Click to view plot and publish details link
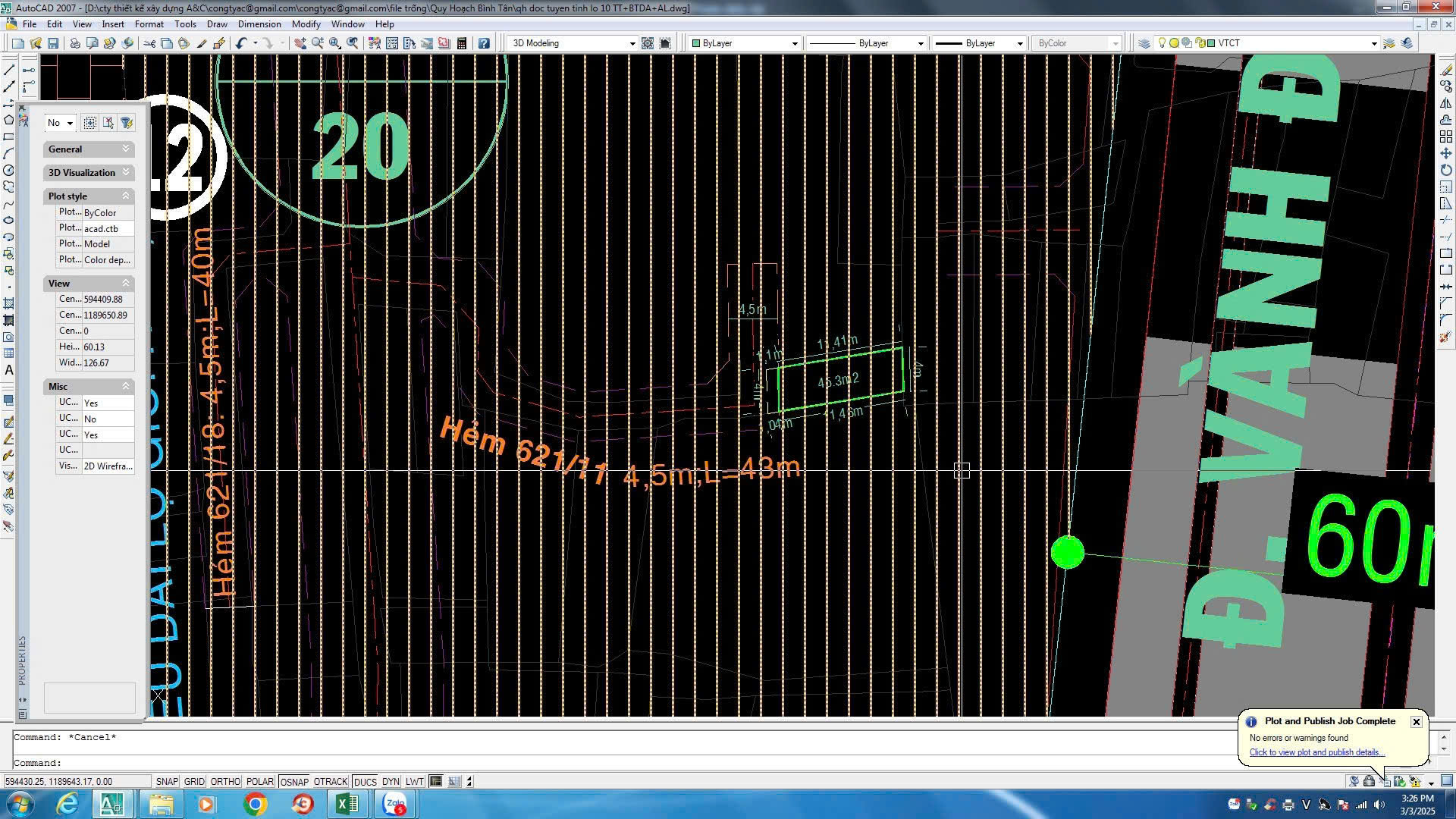The height and width of the screenshot is (819, 1456). tap(1317, 752)
